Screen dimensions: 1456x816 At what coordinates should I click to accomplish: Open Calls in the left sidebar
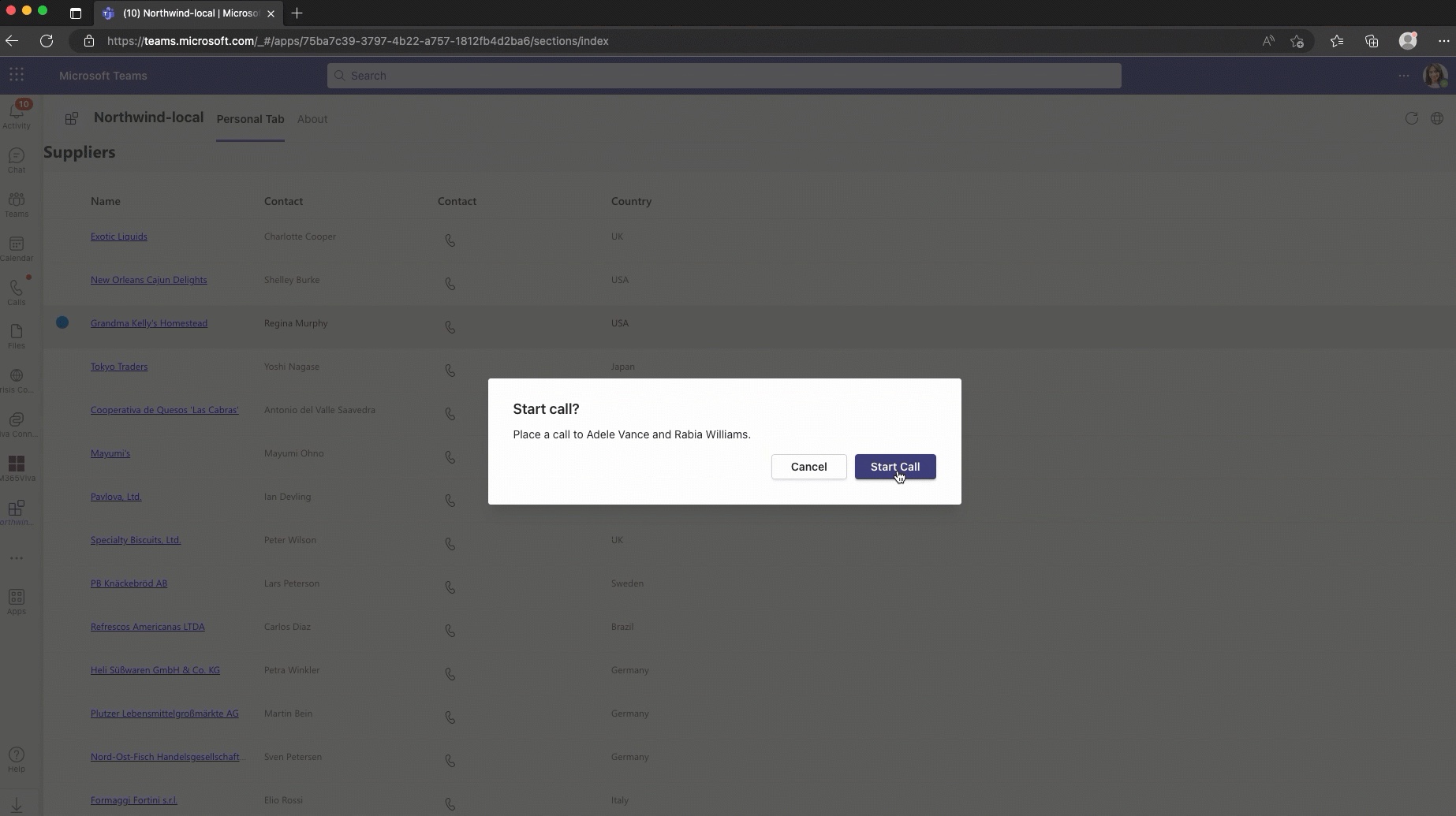tap(17, 292)
